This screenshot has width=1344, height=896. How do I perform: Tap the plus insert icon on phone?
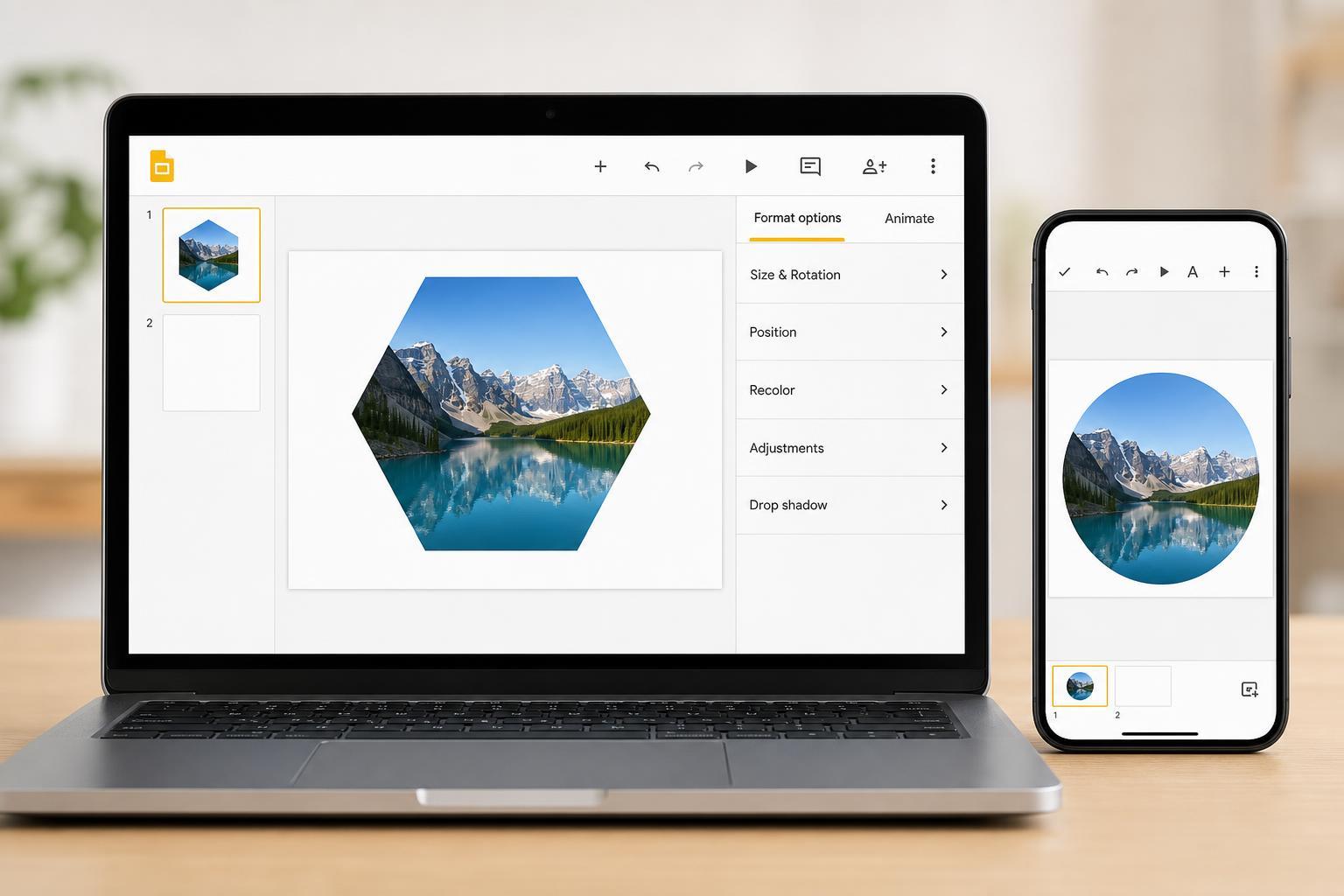(1224, 272)
